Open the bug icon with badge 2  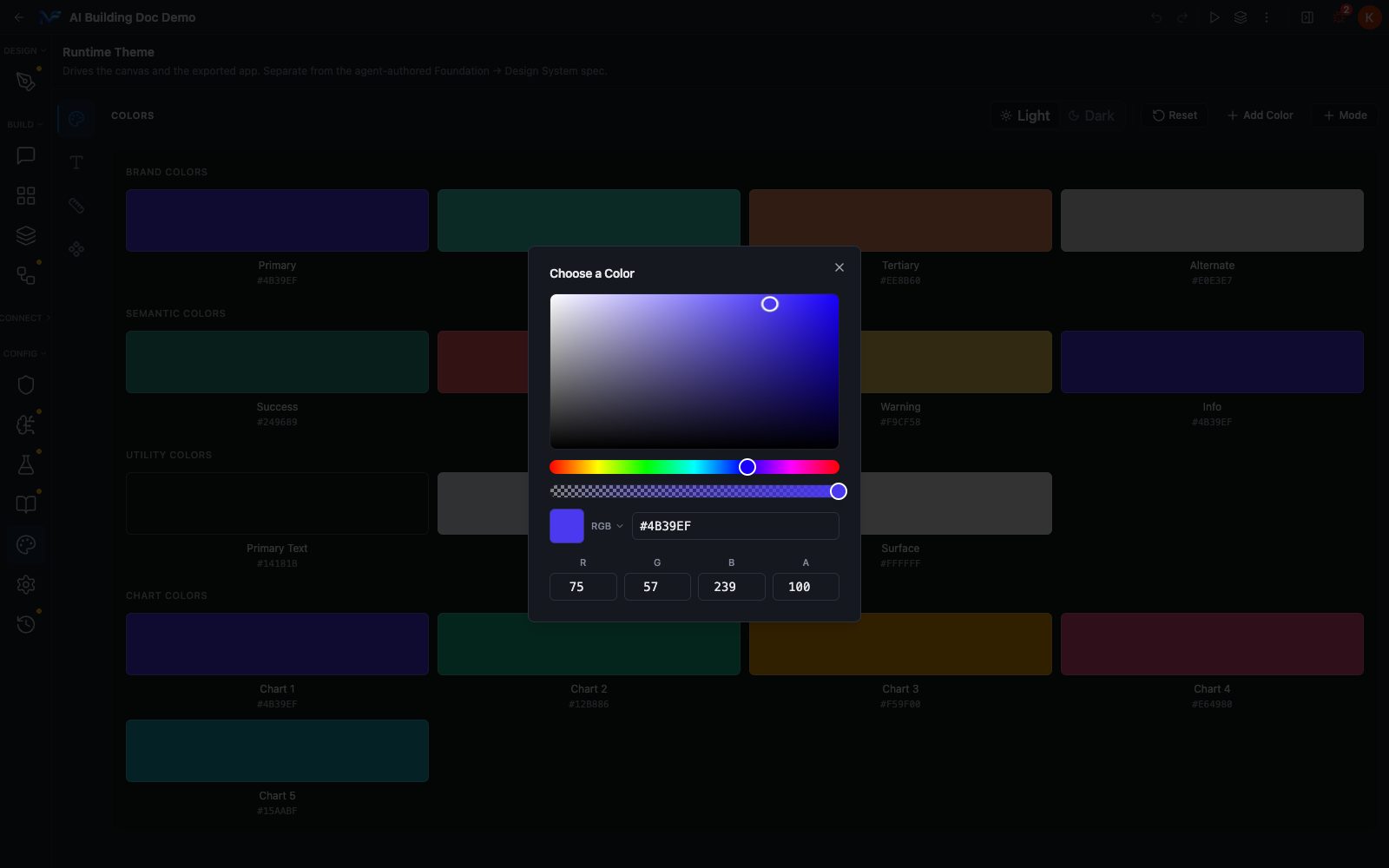click(1340, 17)
